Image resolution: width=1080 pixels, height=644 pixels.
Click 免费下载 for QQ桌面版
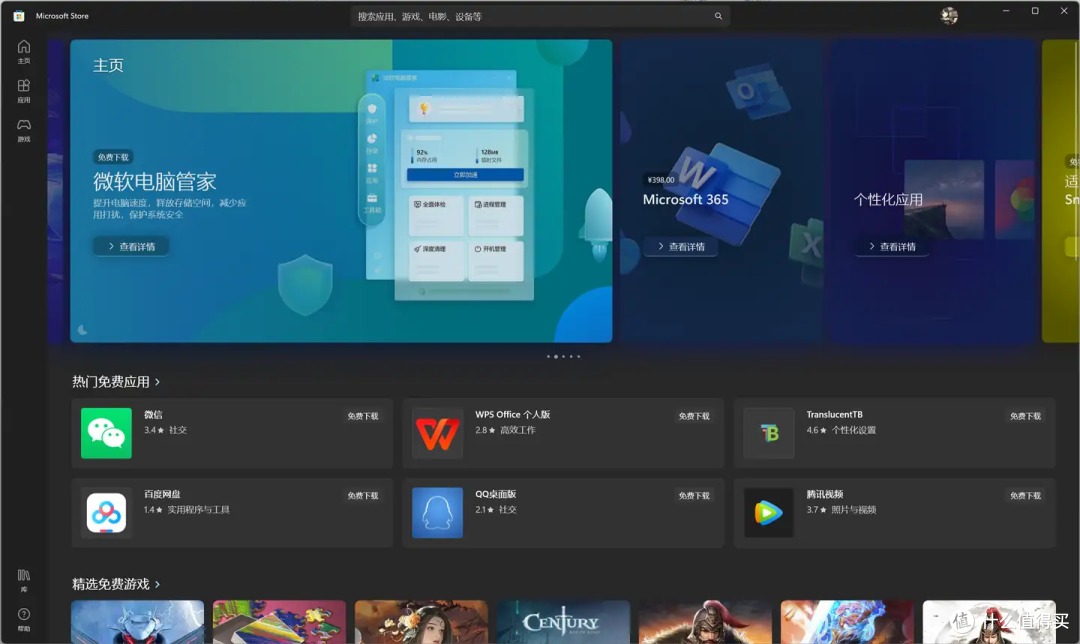click(694, 495)
